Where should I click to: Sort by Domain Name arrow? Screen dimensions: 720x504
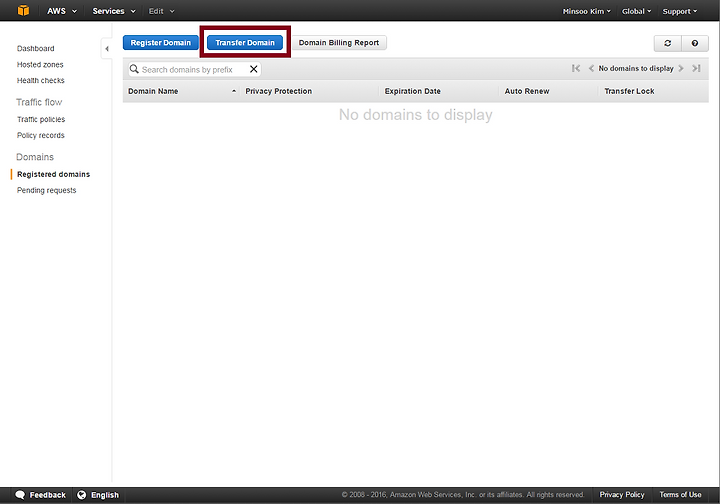point(234,91)
